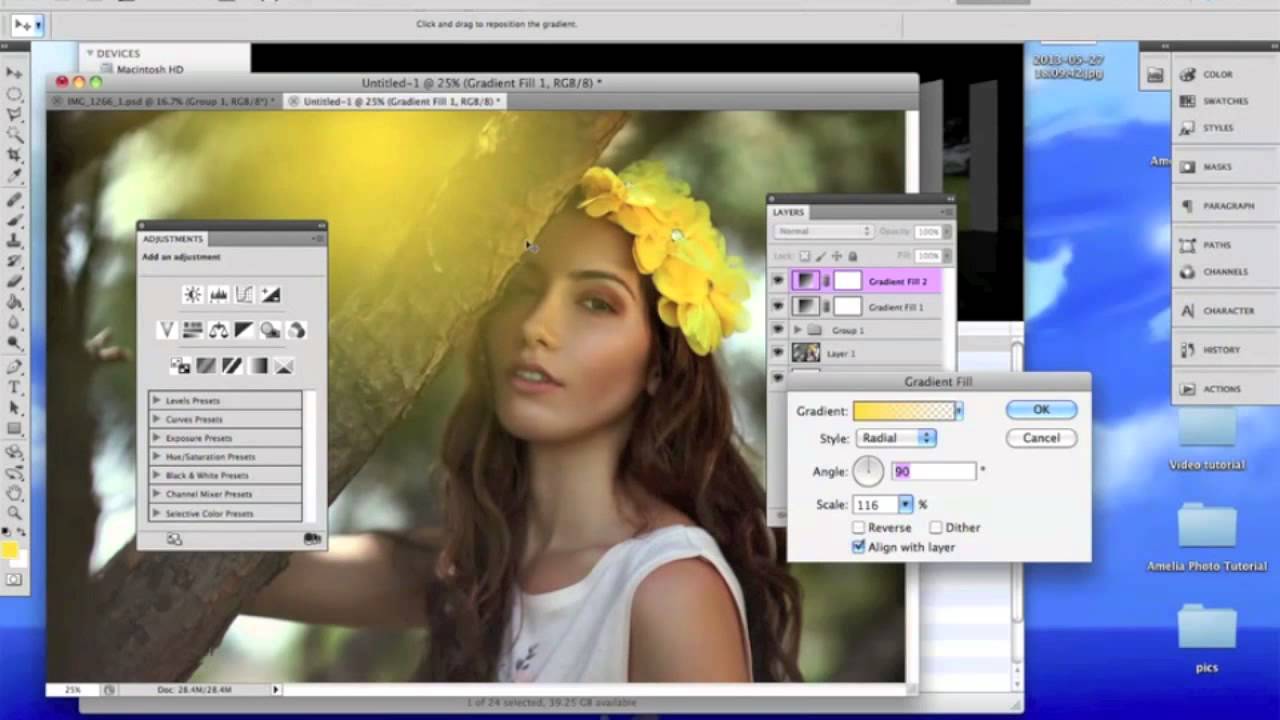Select the Polygonal Lasso tool

coord(14,114)
